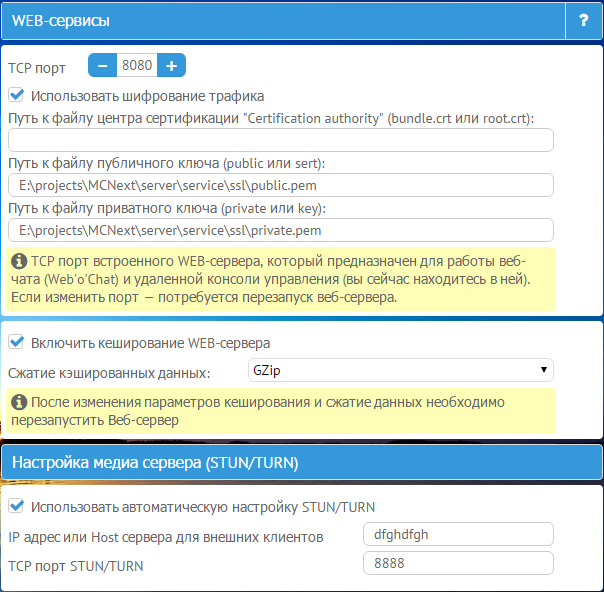
Task: Click info icon in caching restart note
Action: click(19, 402)
